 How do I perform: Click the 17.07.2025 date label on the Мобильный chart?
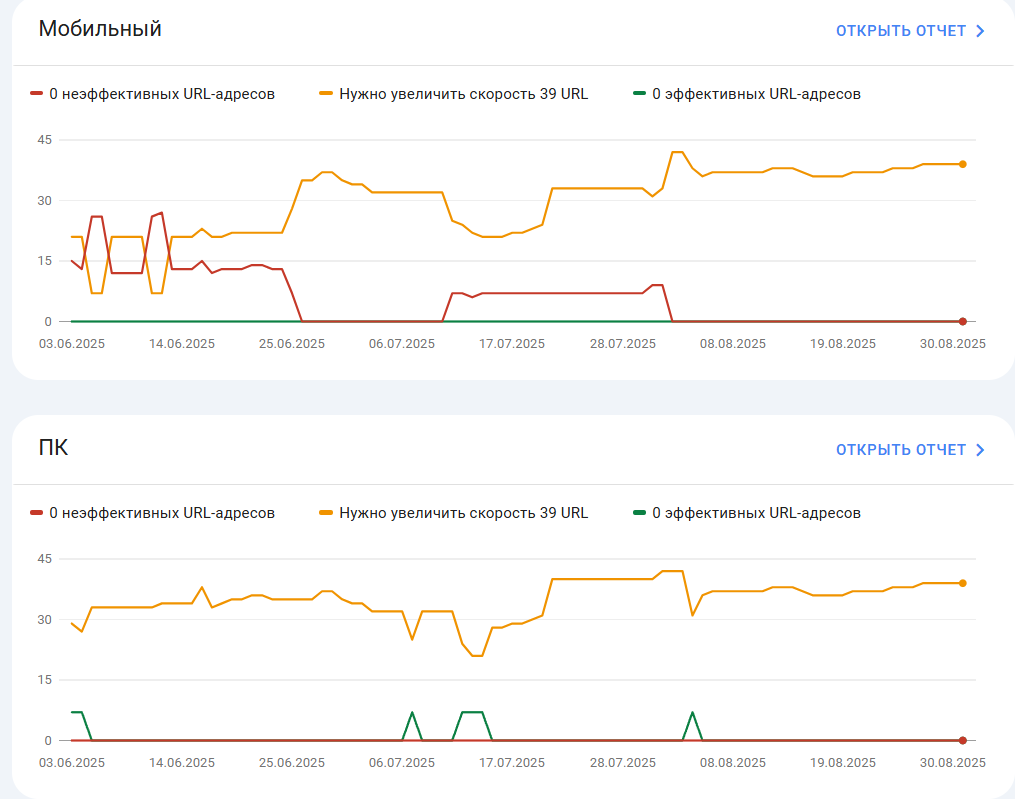[512, 344]
